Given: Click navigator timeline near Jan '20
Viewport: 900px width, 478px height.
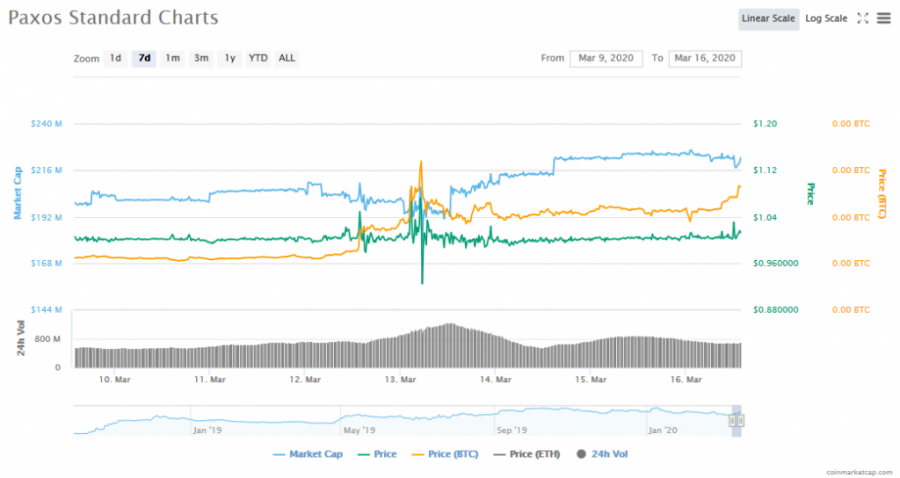Looking at the screenshot, I should tap(663, 430).
